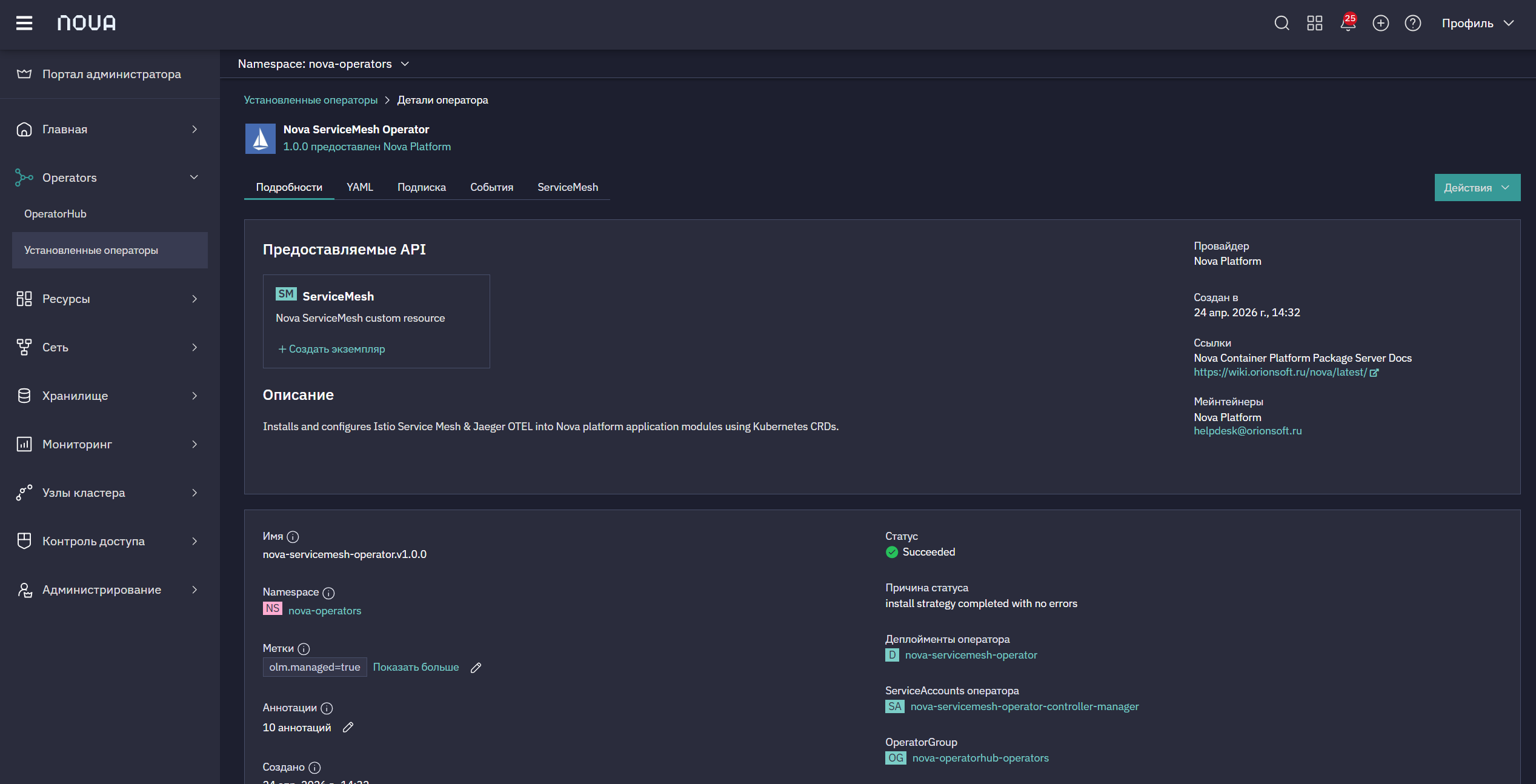The image size is (1536, 784).
Task: Click info icon next to Создано
Action: [314, 768]
